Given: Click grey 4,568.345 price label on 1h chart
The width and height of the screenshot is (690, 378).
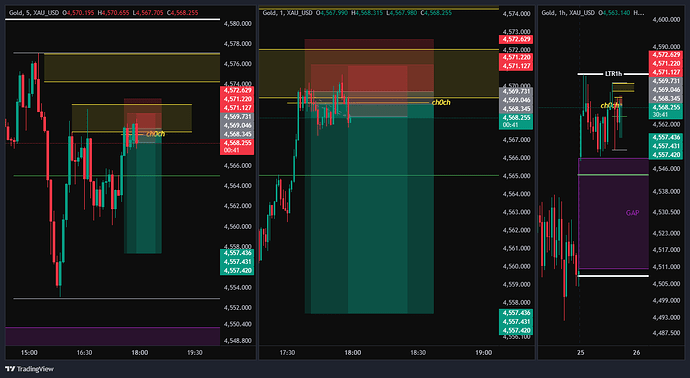Looking at the screenshot, I should click(x=666, y=98).
